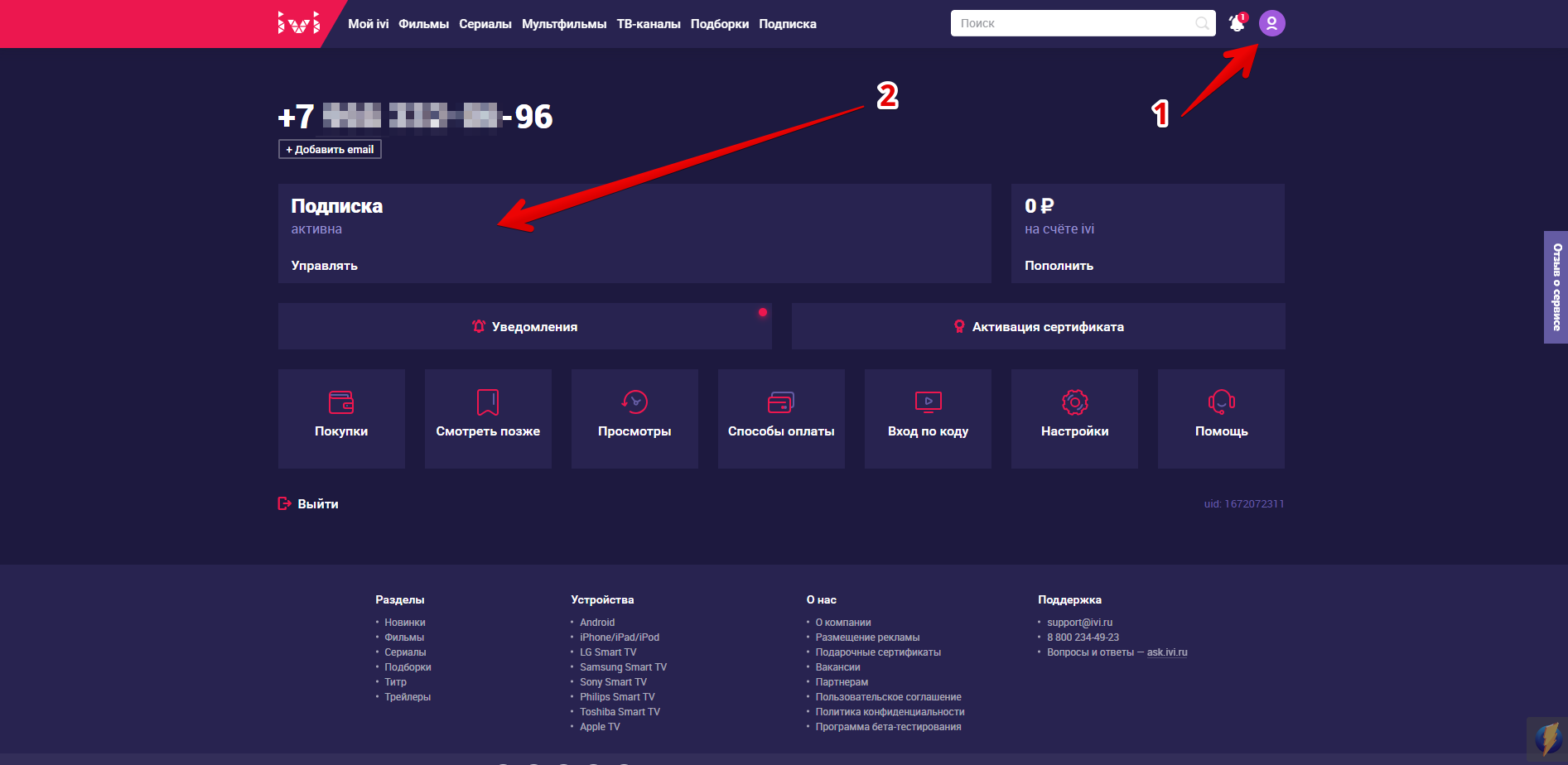
Task: Click the uid: 1672072311 text
Action: pyautogui.click(x=1244, y=503)
